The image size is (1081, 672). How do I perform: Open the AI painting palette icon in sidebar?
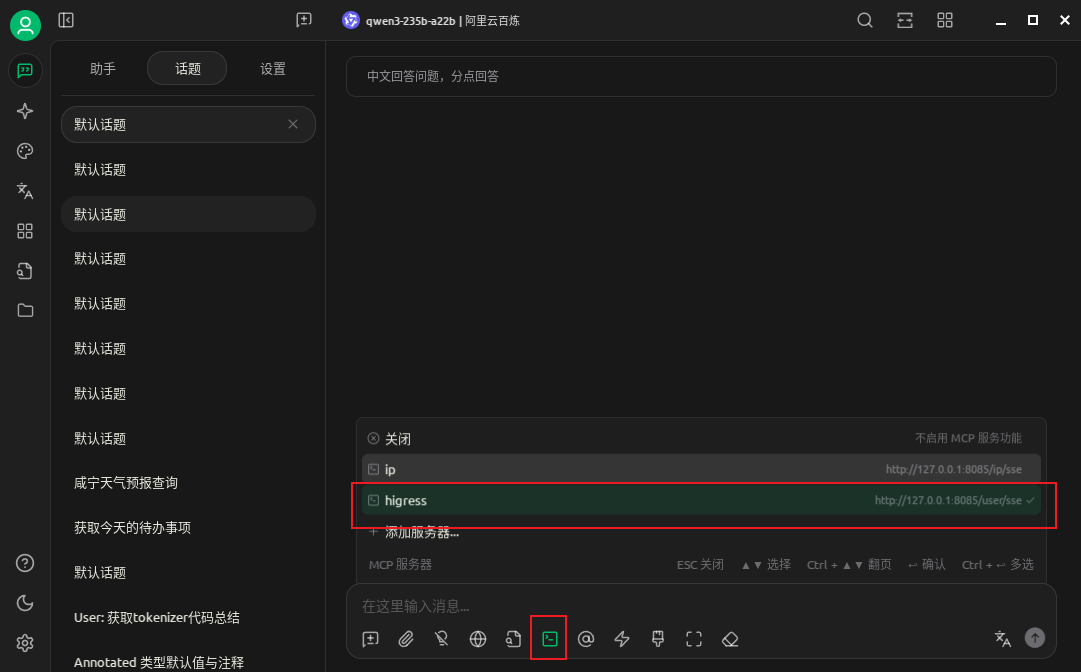[24, 151]
